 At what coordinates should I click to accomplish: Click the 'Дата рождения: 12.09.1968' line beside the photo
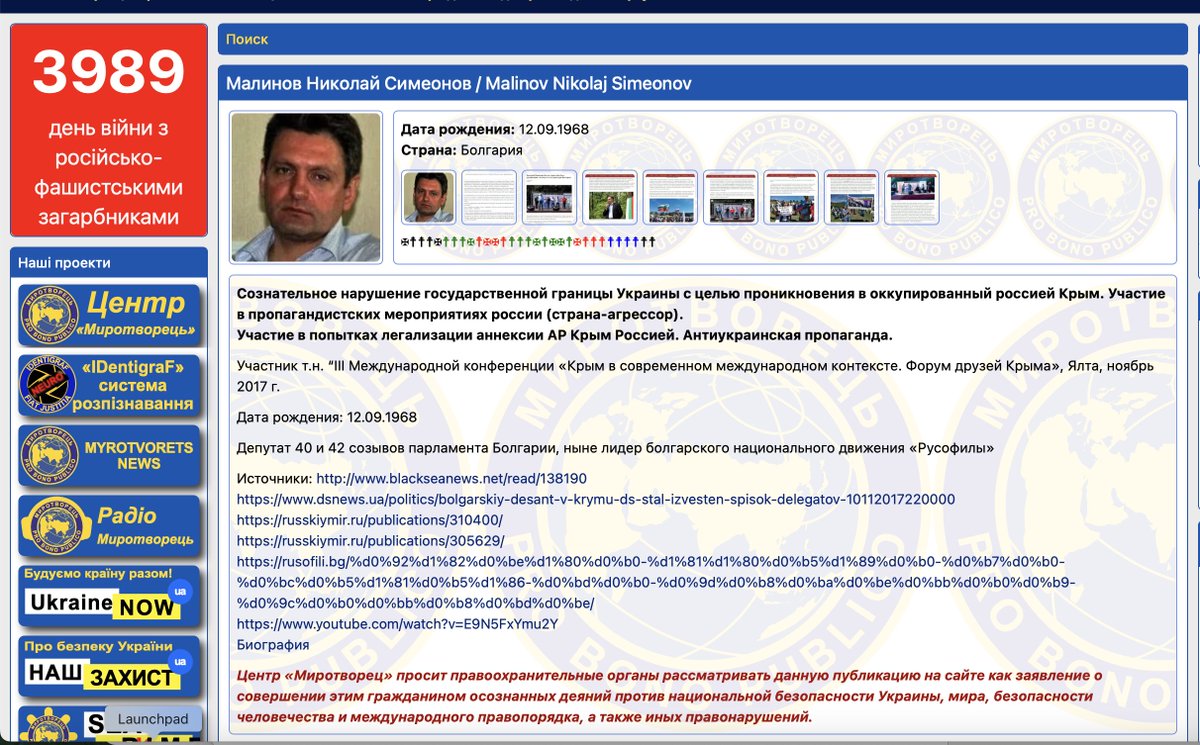[x=495, y=129]
